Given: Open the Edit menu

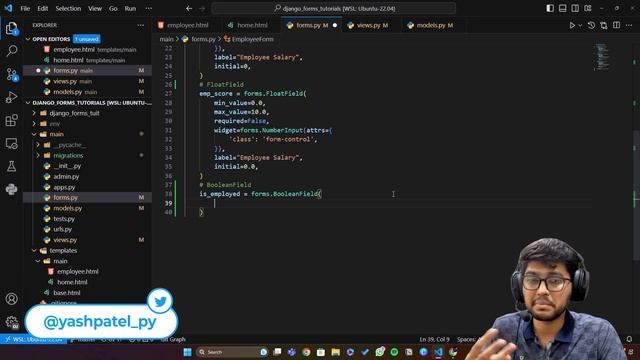Looking at the screenshot, I should pyautogui.click(x=42, y=8).
